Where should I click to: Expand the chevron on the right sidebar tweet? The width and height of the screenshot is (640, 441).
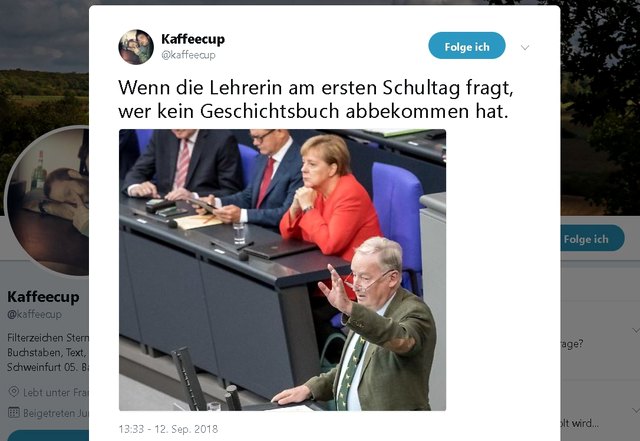tap(636, 330)
